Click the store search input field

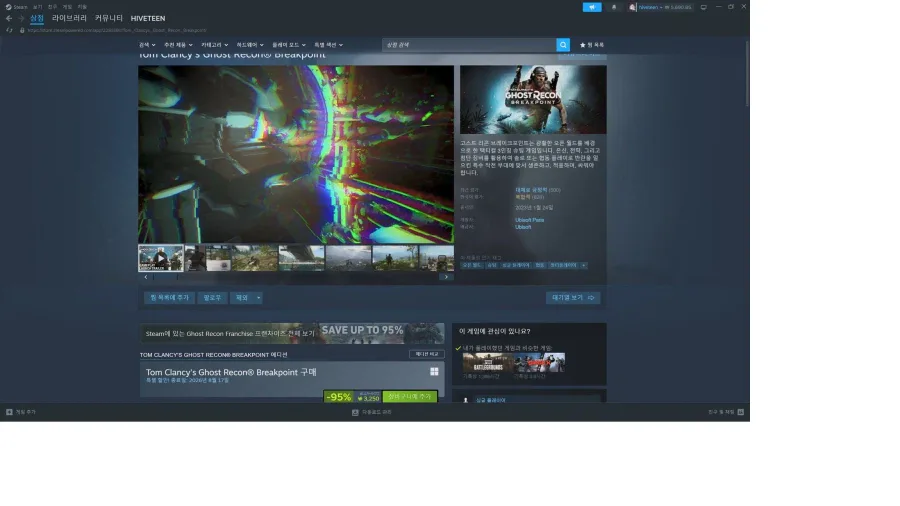(x=469, y=45)
